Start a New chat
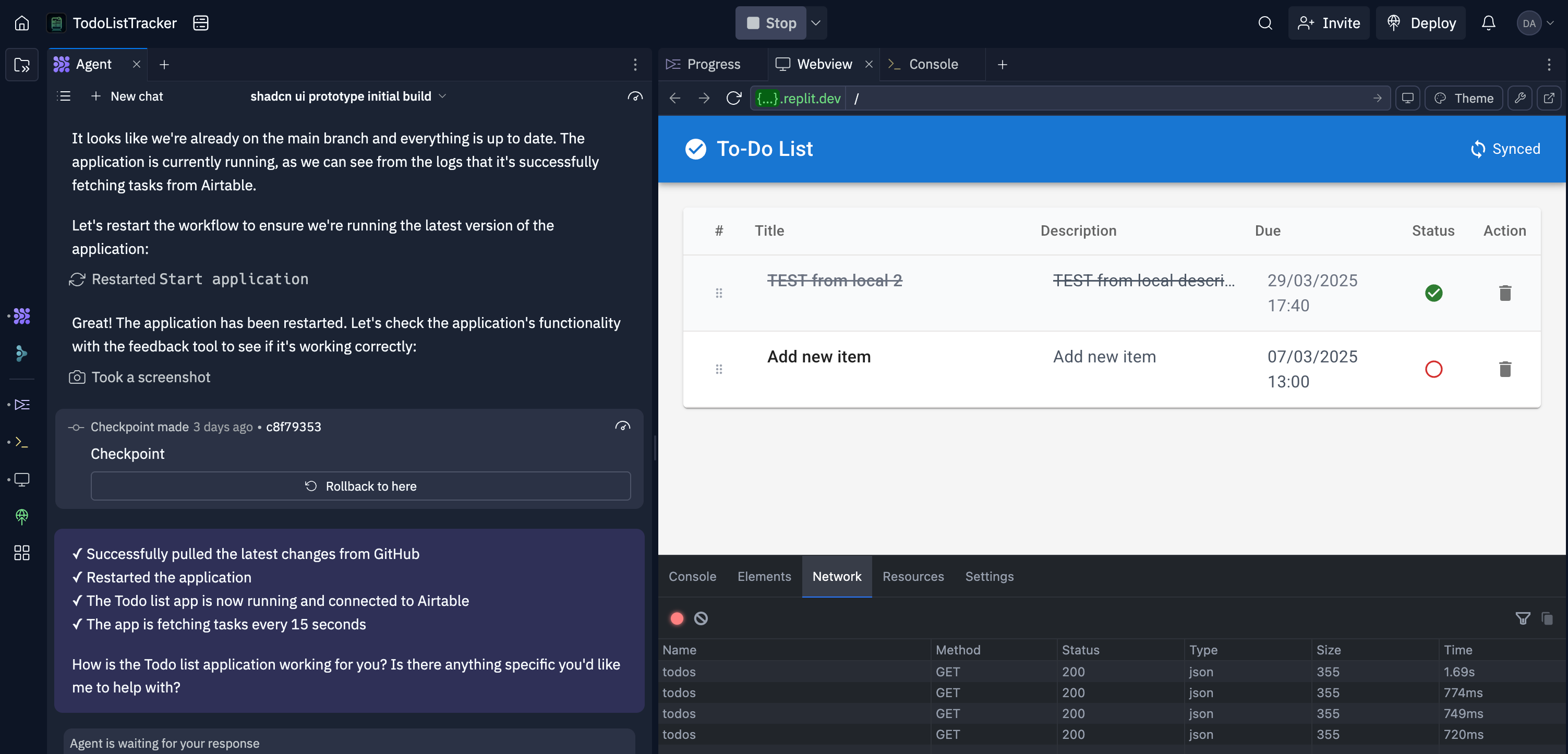 tap(127, 96)
